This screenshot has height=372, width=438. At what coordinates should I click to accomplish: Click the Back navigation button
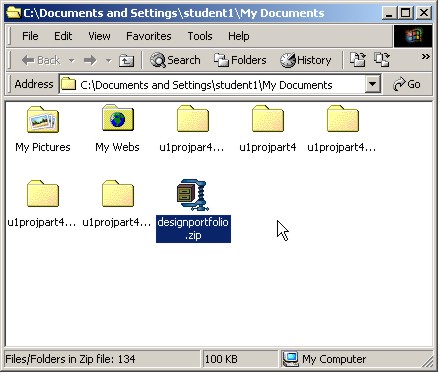[41, 60]
